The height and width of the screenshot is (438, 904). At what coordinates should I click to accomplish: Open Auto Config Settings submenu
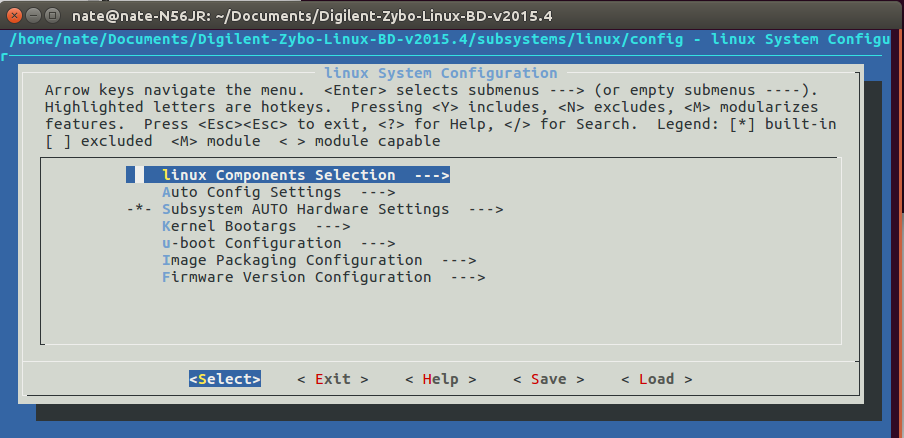click(x=278, y=192)
